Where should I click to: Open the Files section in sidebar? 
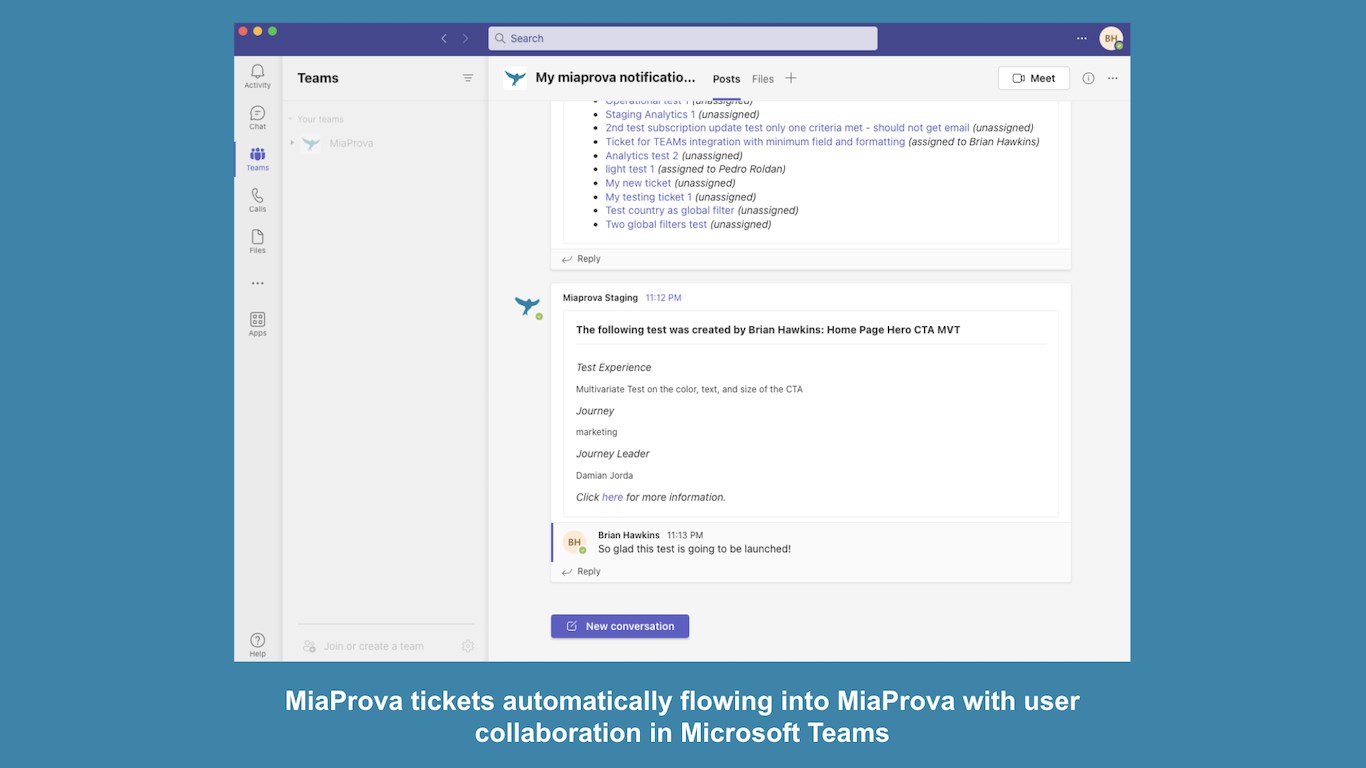[x=257, y=242]
